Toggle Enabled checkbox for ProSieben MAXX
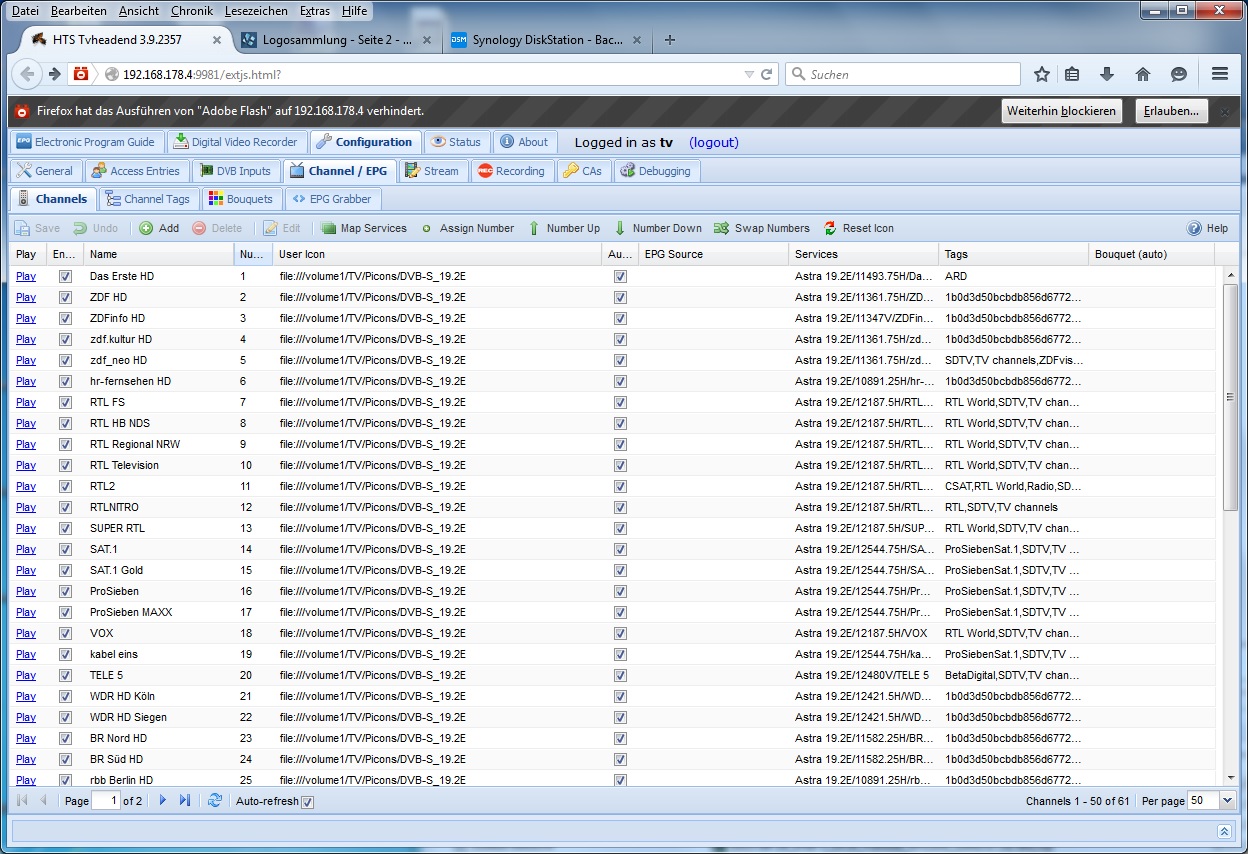 point(65,612)
